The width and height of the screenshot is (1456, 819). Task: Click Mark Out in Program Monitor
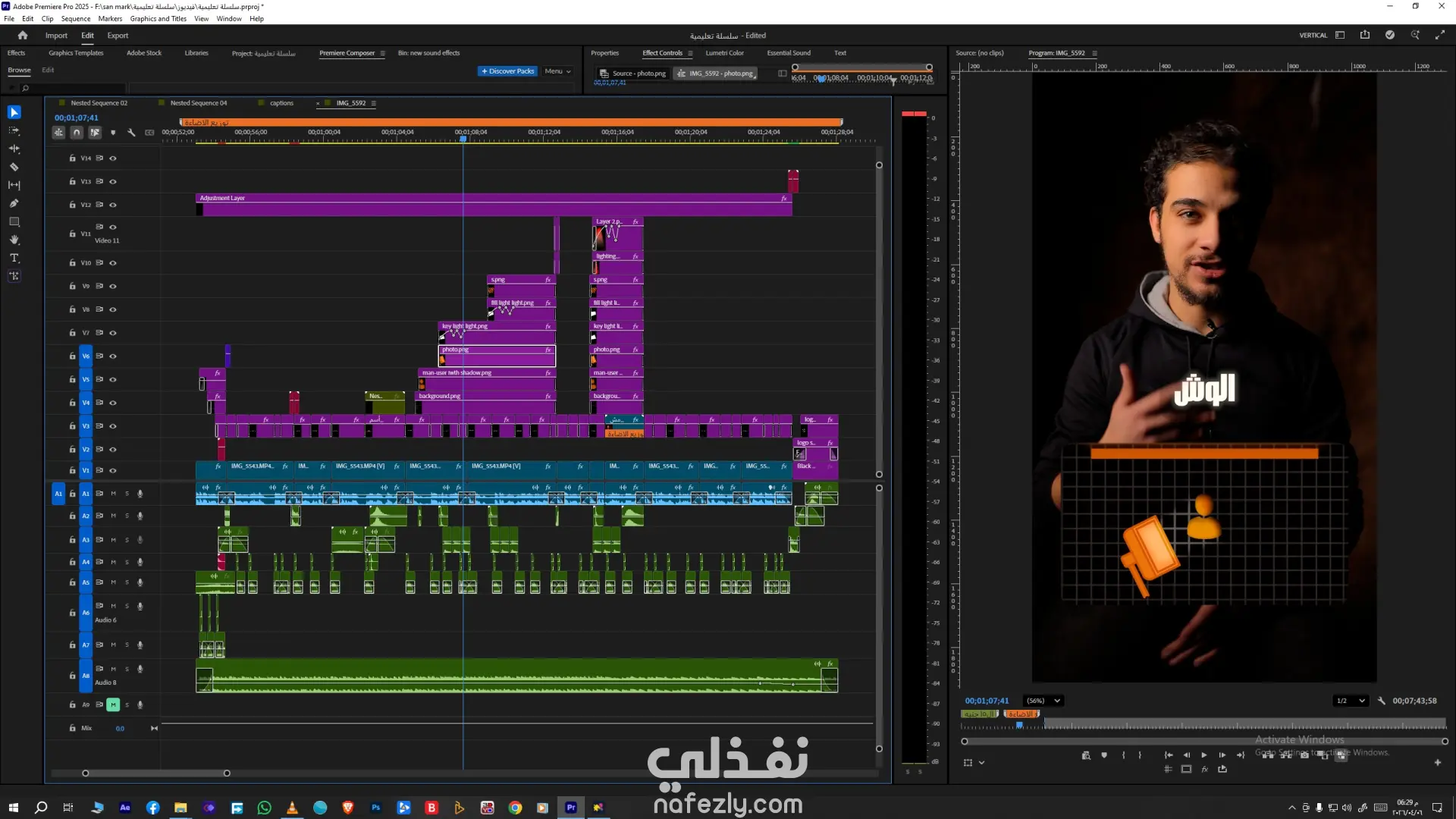(1140, 755)
